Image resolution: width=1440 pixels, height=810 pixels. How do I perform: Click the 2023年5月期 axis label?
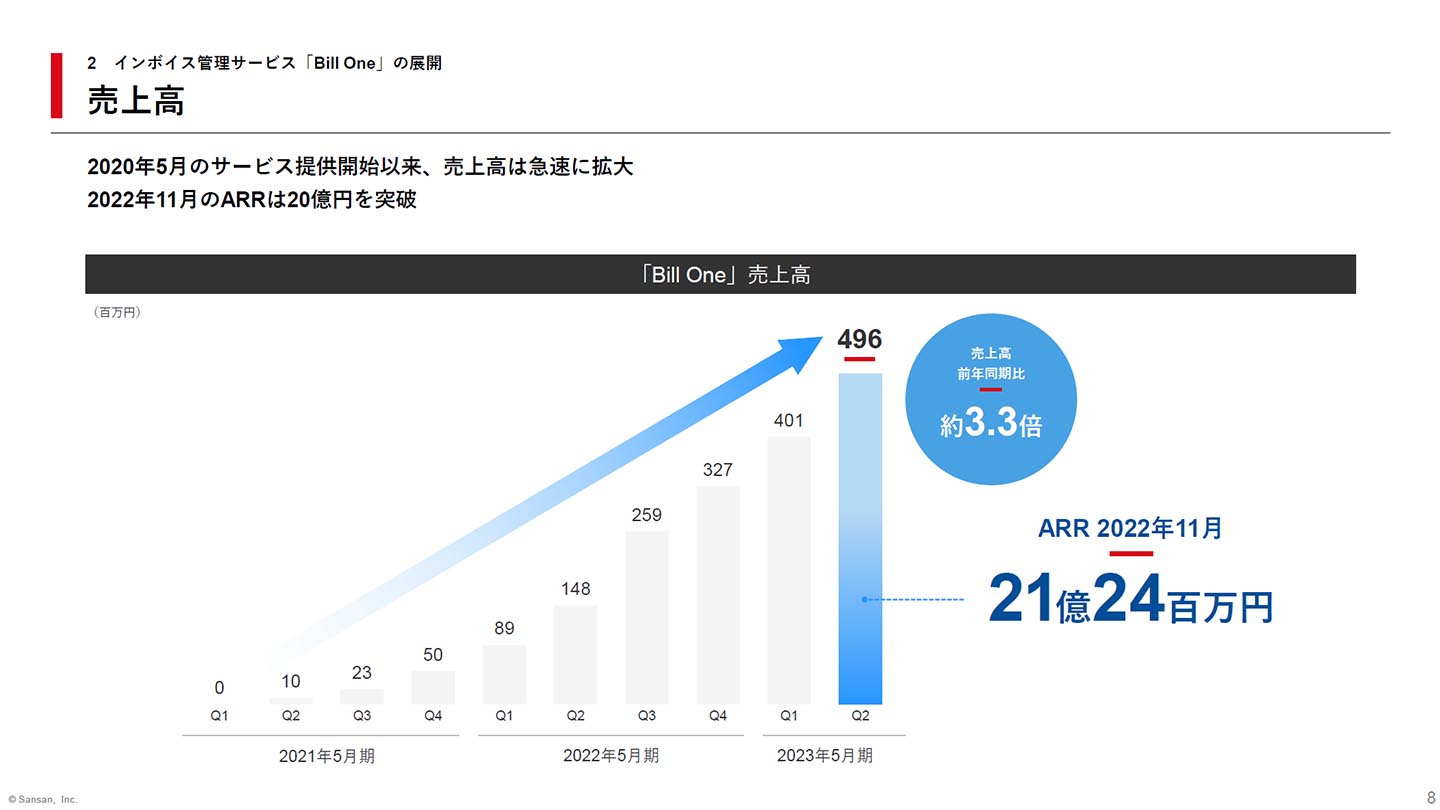coord(825,756)
